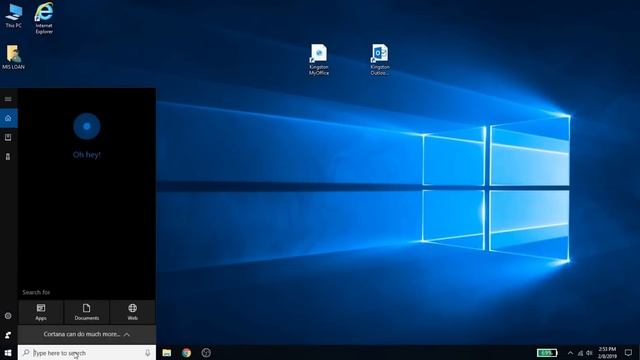Search for Apps filter
Viewport: 640px width, 360px height.
pos(41,312)
